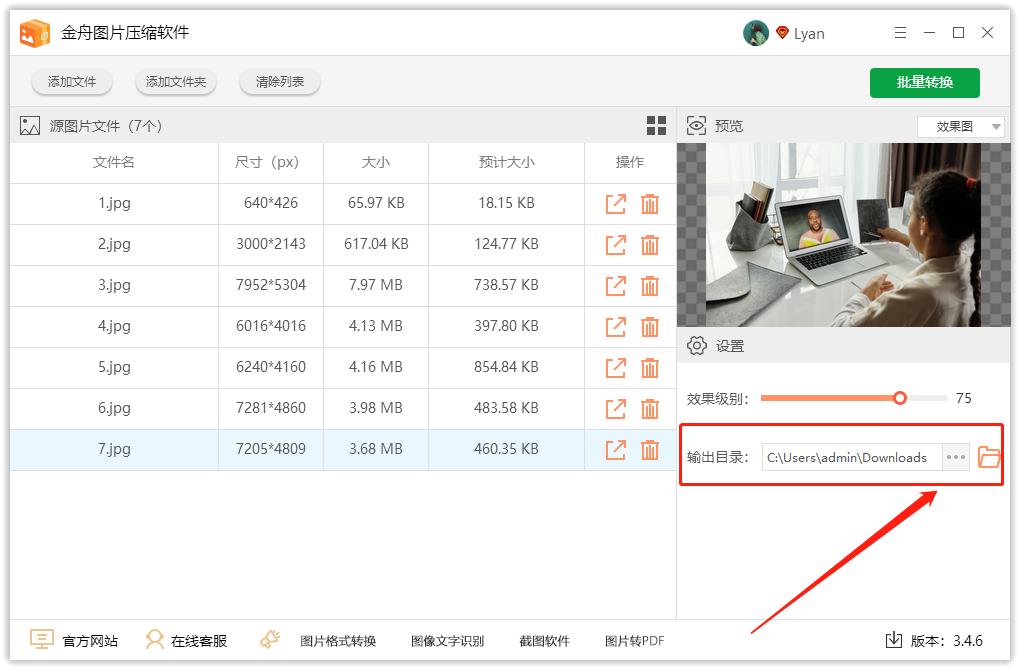The height and width of the screenshot is (670, 1020).
Task: Click 添加文件 to add files
Action: pyautogui.click(x=71, y=82)
